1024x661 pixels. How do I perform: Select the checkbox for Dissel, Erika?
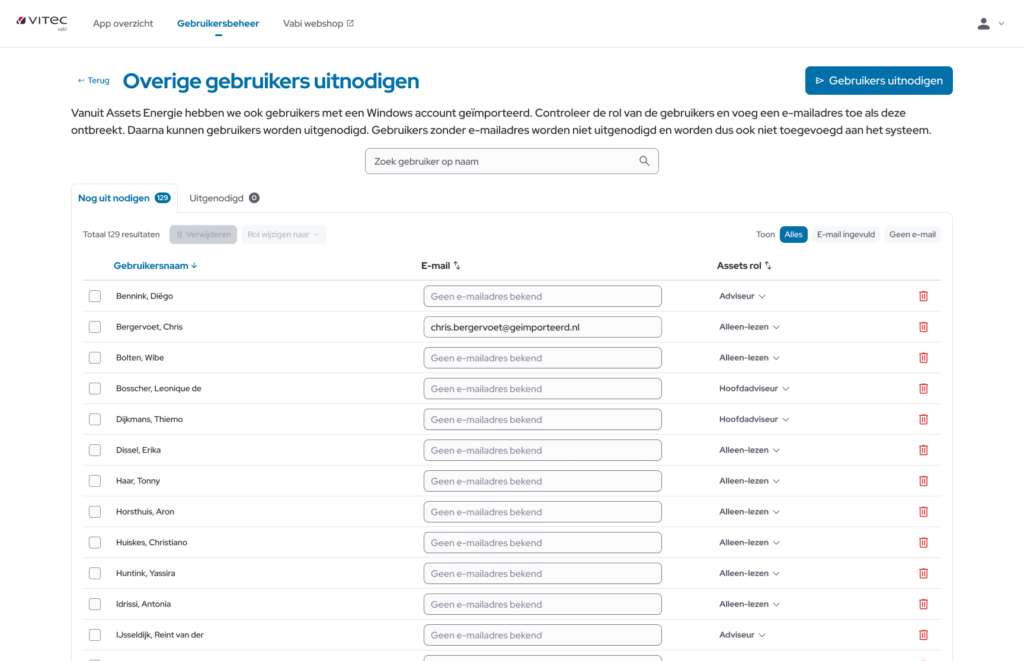pyautogui.click(x=95, y=450)
